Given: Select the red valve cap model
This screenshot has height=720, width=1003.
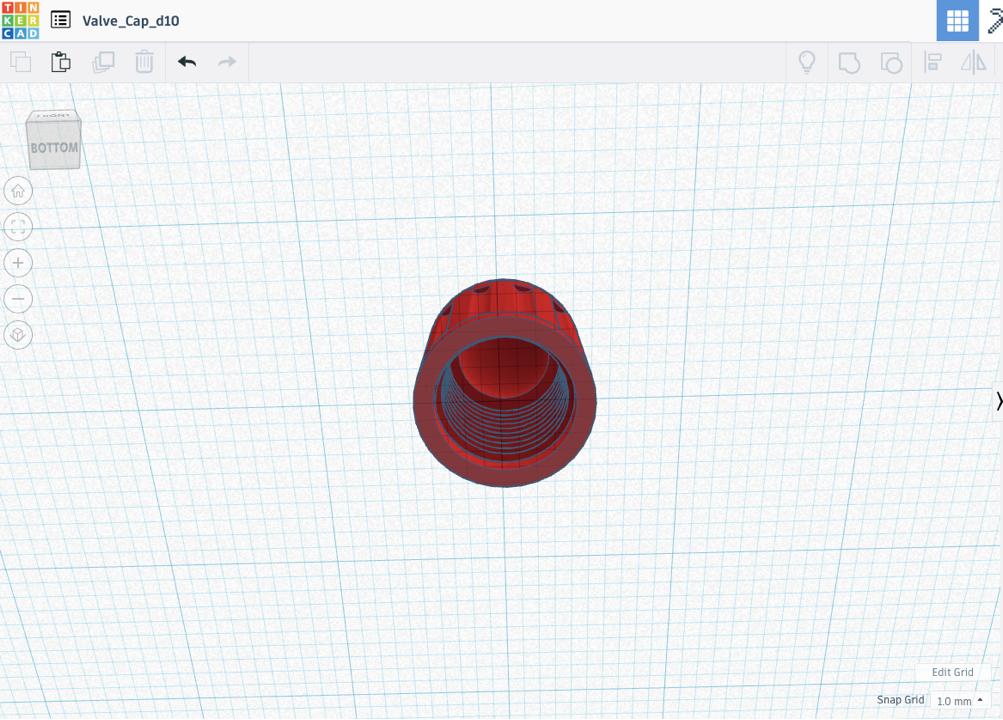Looking at the screenshot, I should coord(504,382).
